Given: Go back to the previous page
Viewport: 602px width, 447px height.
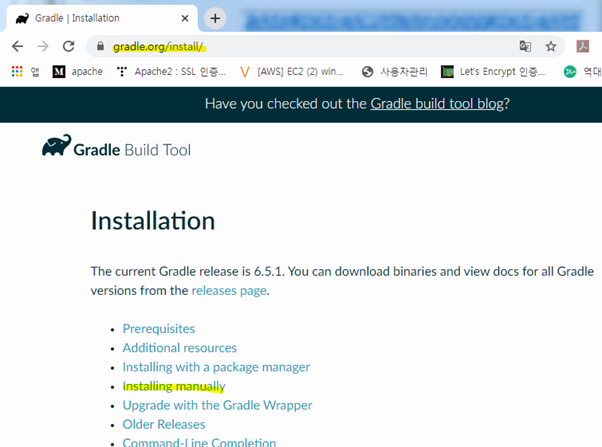Looking at the screenshot, I should point(17,46).
